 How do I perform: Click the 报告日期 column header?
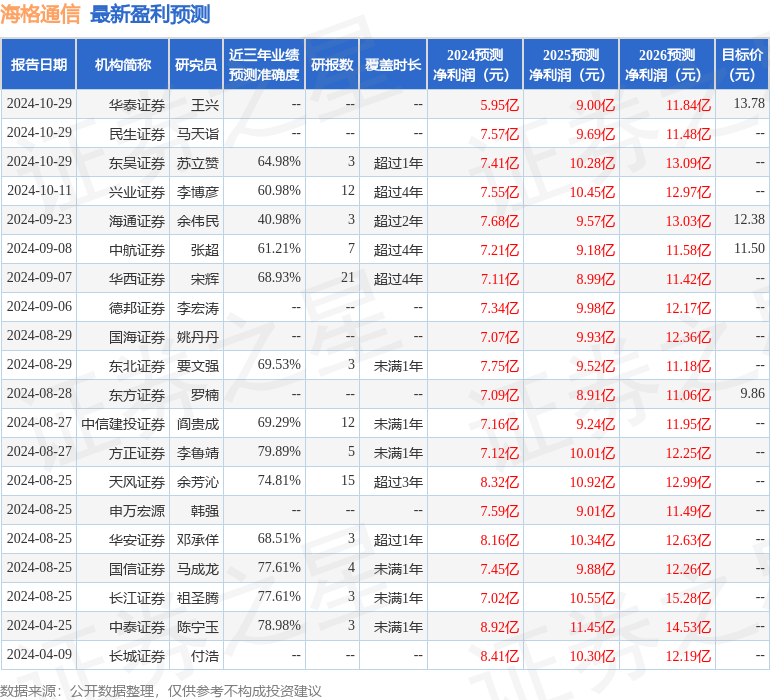click(39, 64)
